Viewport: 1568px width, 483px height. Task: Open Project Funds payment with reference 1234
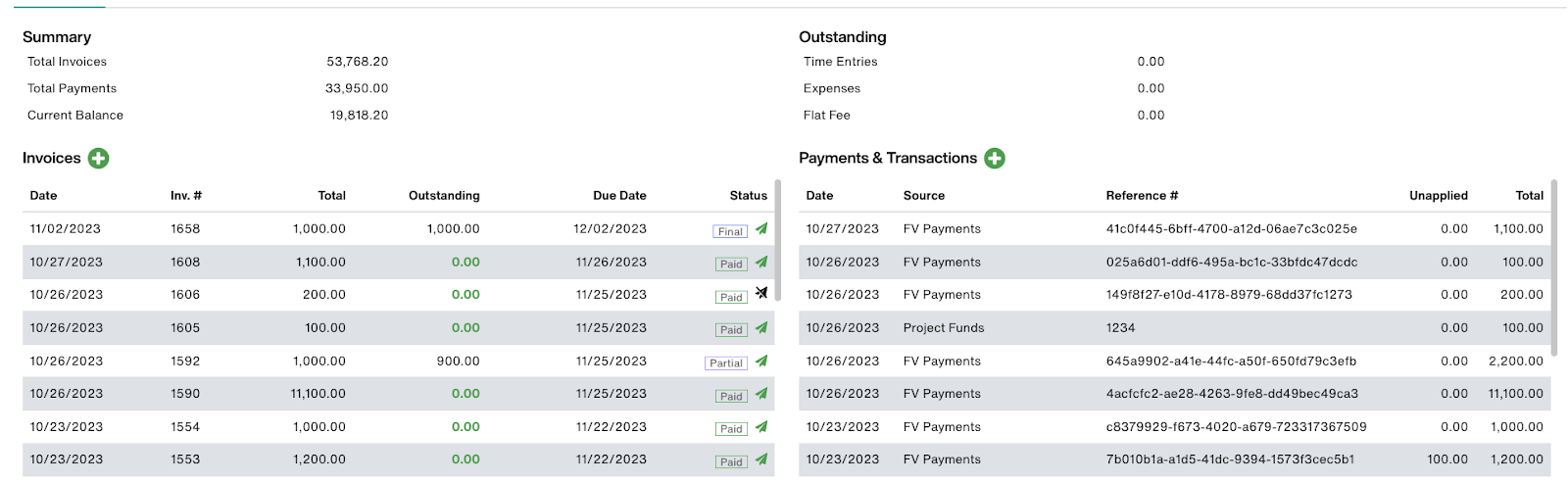click(1175, 328)
